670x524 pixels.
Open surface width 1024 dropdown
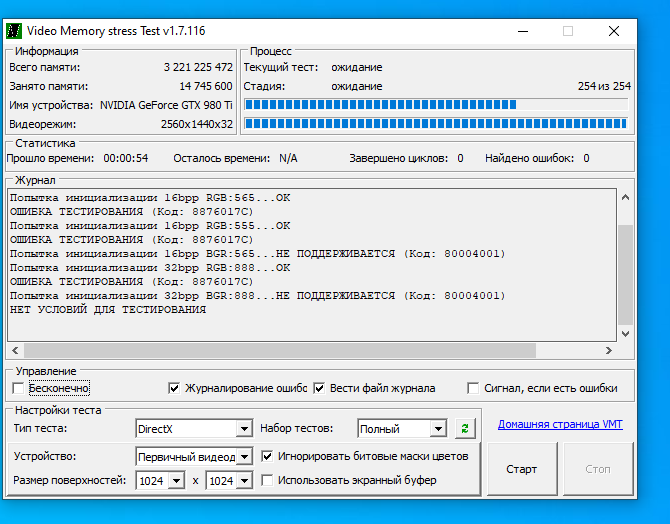pyautogui.click(x=177, y=481)
